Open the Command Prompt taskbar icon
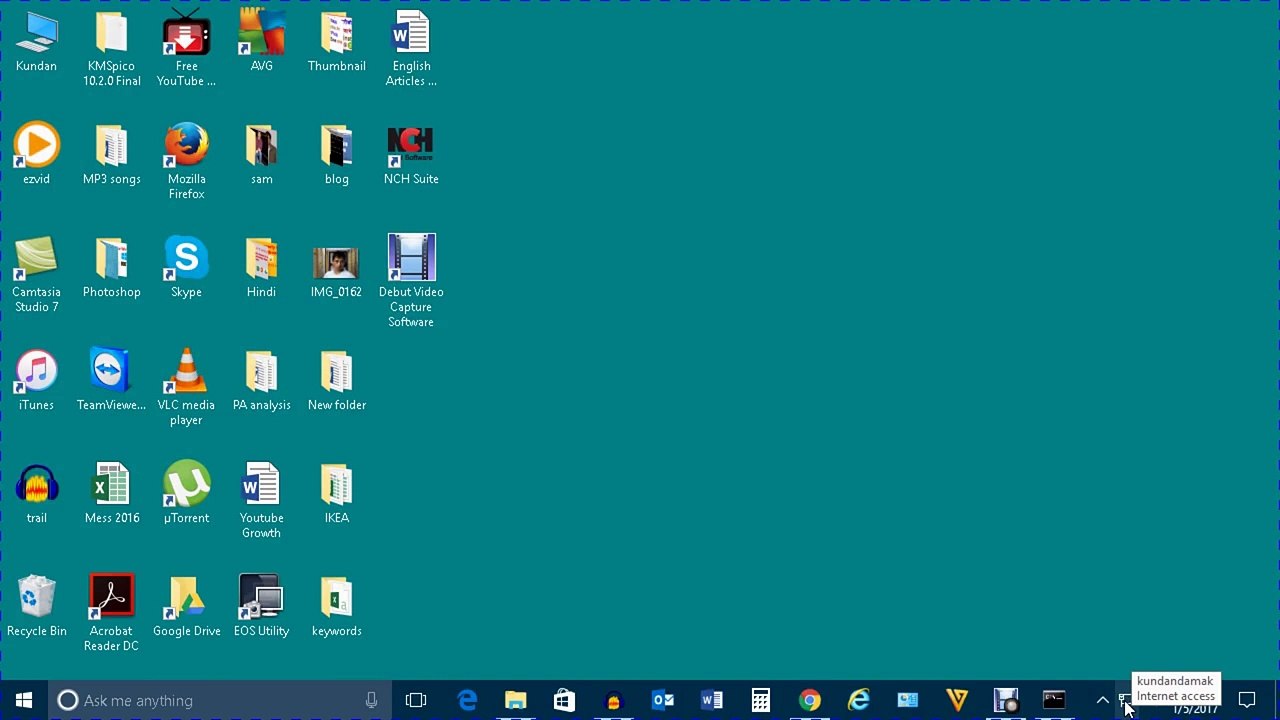1280x720 pixels. point(1054,700)
